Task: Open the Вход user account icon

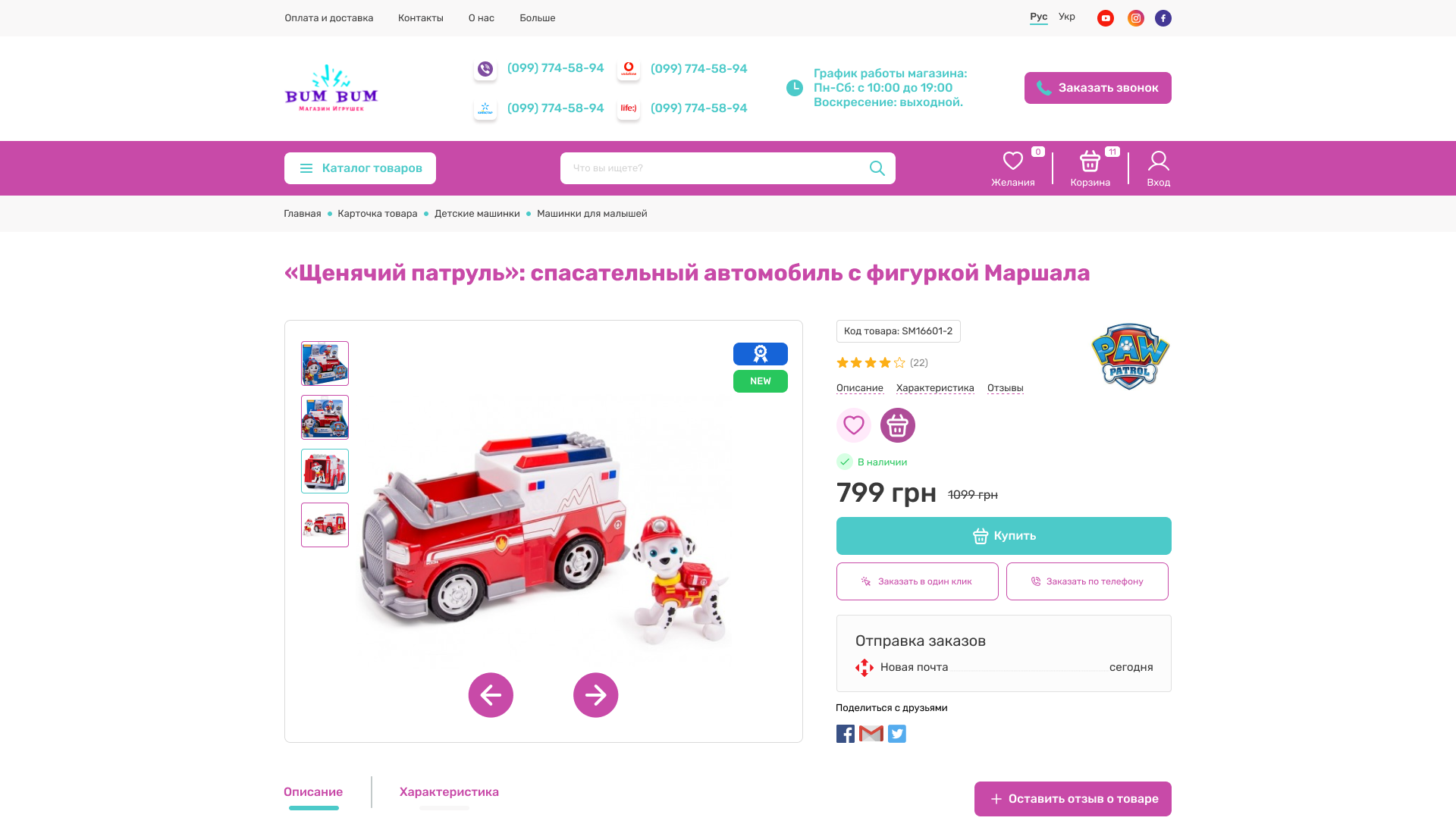Action: click(1159, 161)
